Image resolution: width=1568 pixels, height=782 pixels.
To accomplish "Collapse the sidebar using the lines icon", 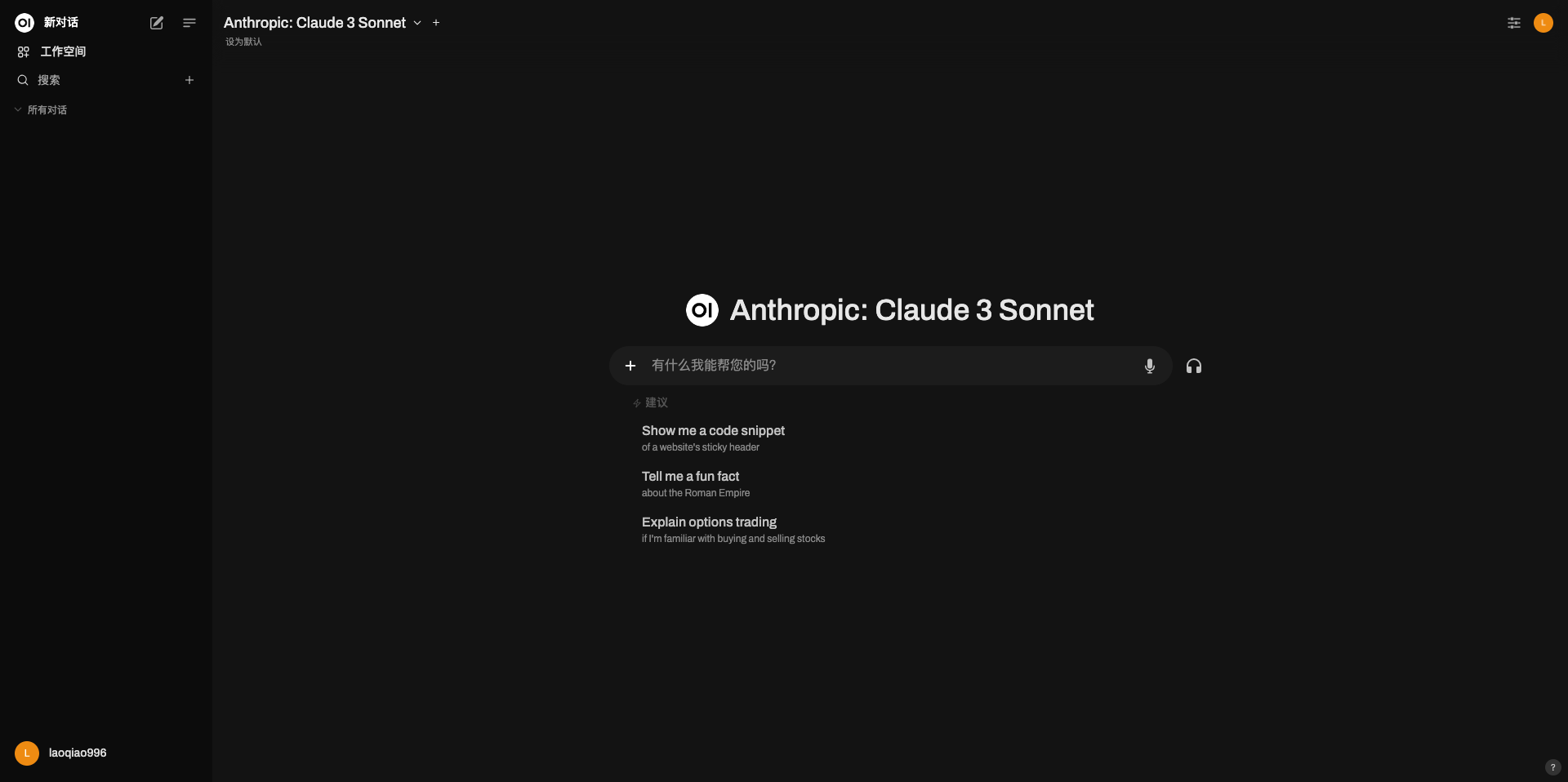I will tap(189, 23).
